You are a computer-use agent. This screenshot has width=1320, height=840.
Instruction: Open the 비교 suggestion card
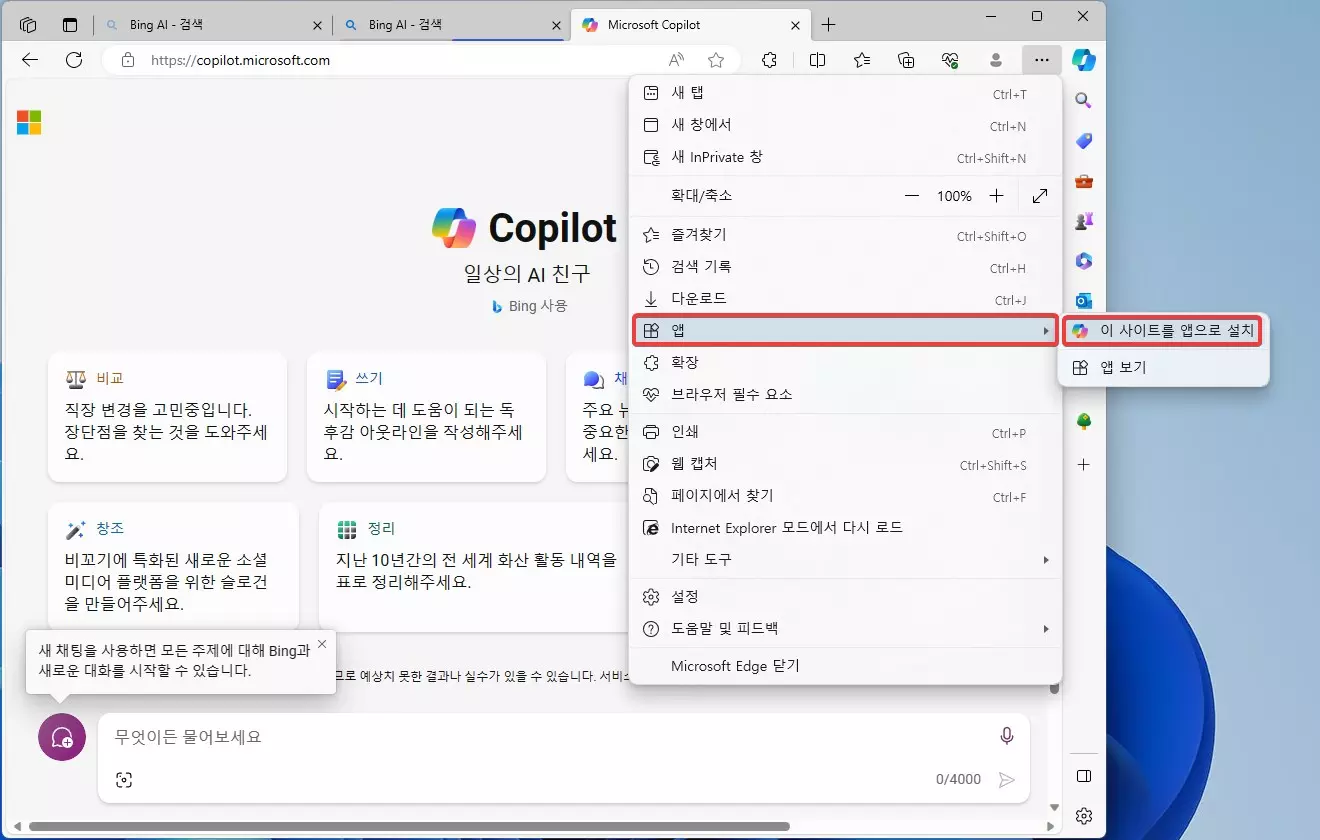click(167, 417)
